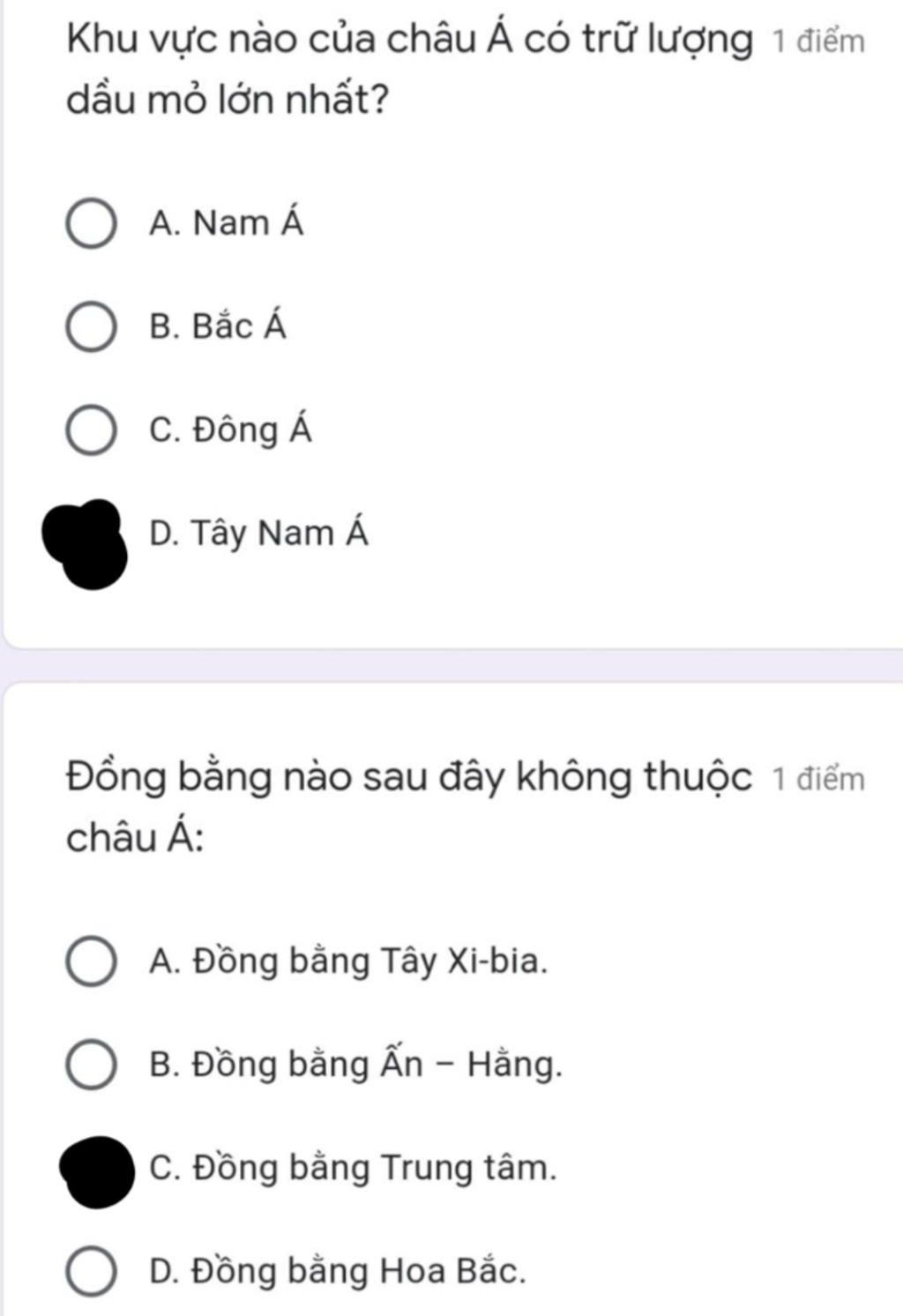Pick the radio circle beside C. Đông Á
The height and width of the screenshot is (1316, 903).
[x=91, y=430]
